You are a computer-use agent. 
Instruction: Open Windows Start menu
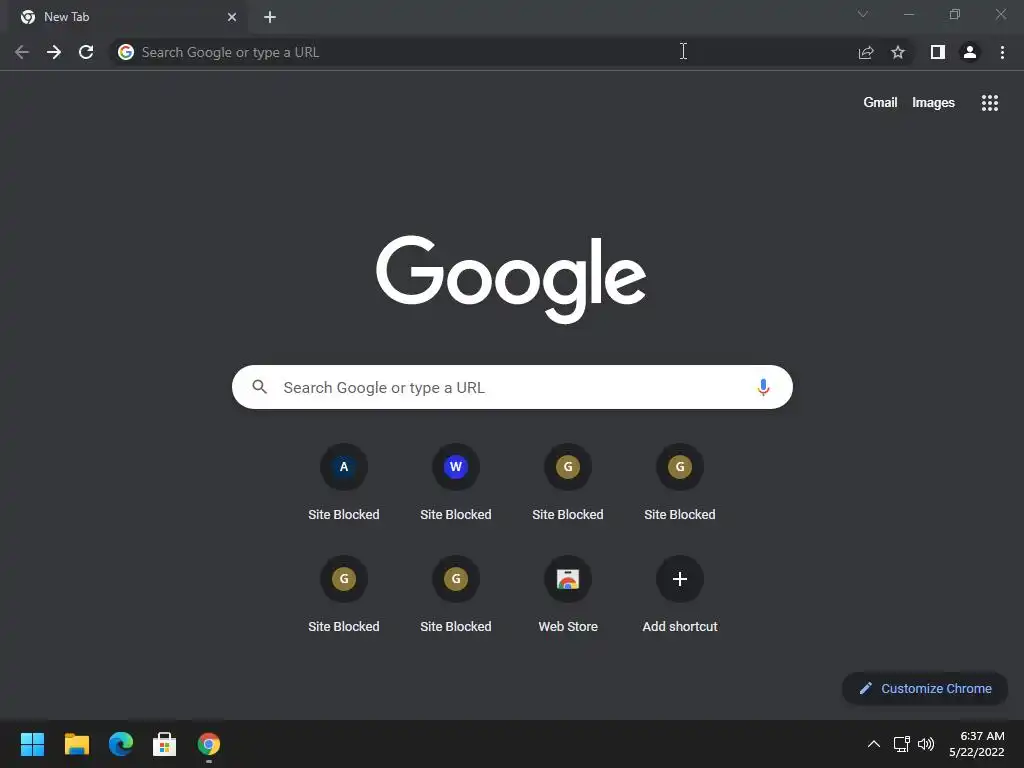(32, 744)
